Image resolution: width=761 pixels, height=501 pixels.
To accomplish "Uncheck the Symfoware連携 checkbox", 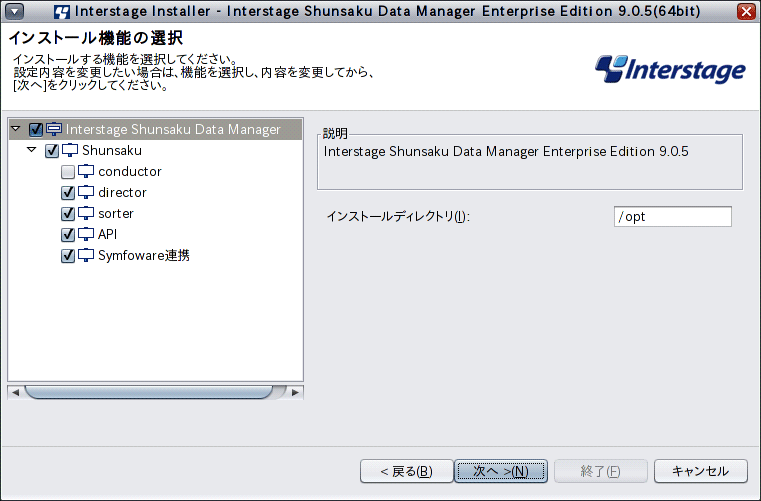I will click(68, 256).
